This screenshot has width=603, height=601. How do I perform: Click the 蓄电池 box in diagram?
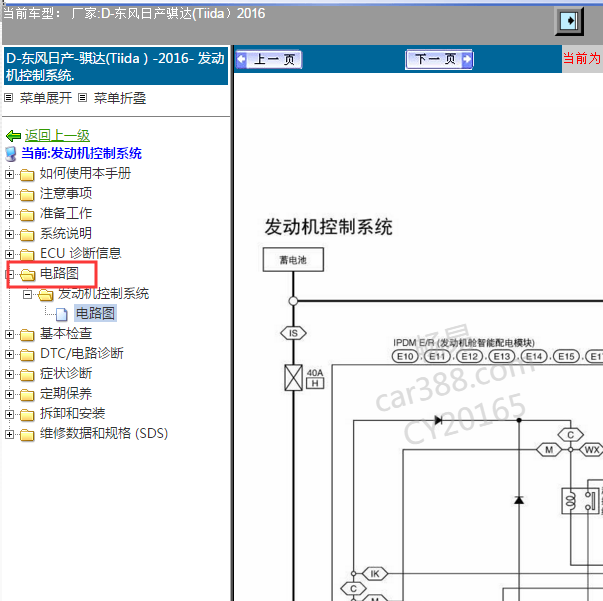293,260
